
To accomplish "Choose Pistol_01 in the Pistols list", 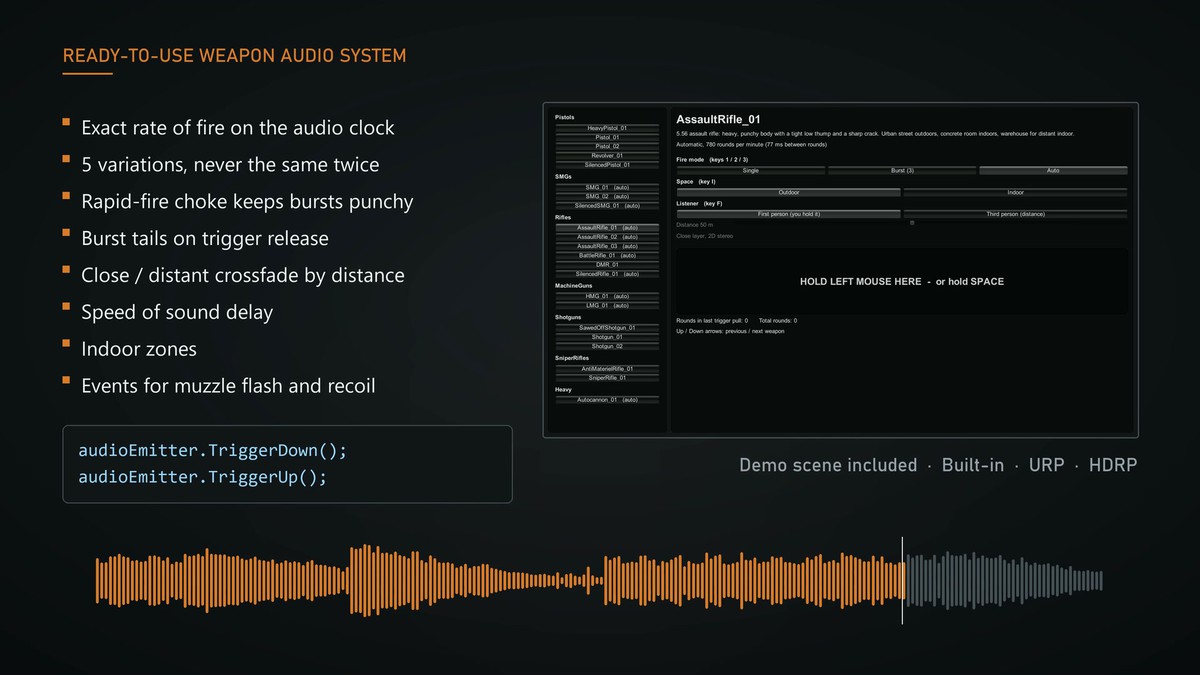I will 607,137.
